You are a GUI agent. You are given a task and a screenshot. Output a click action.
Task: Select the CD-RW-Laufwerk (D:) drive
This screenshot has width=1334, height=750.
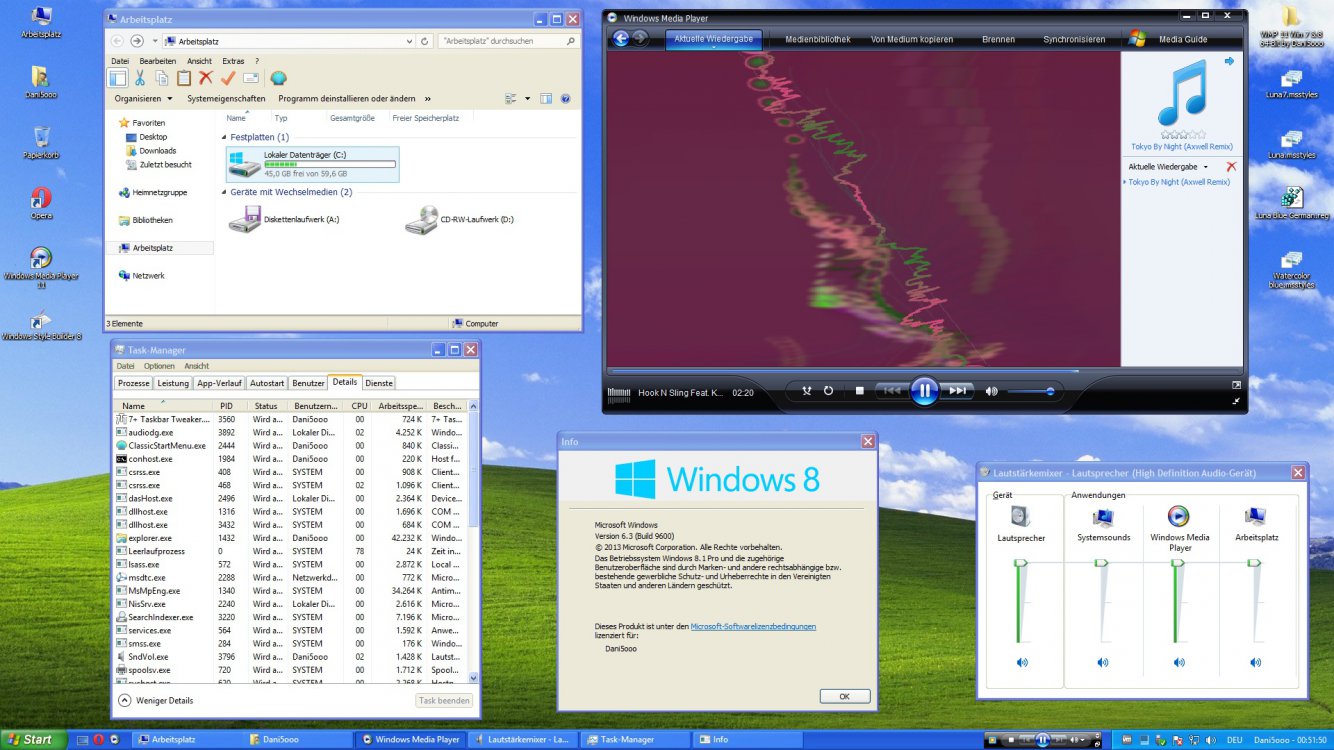(x=460, y=219)
